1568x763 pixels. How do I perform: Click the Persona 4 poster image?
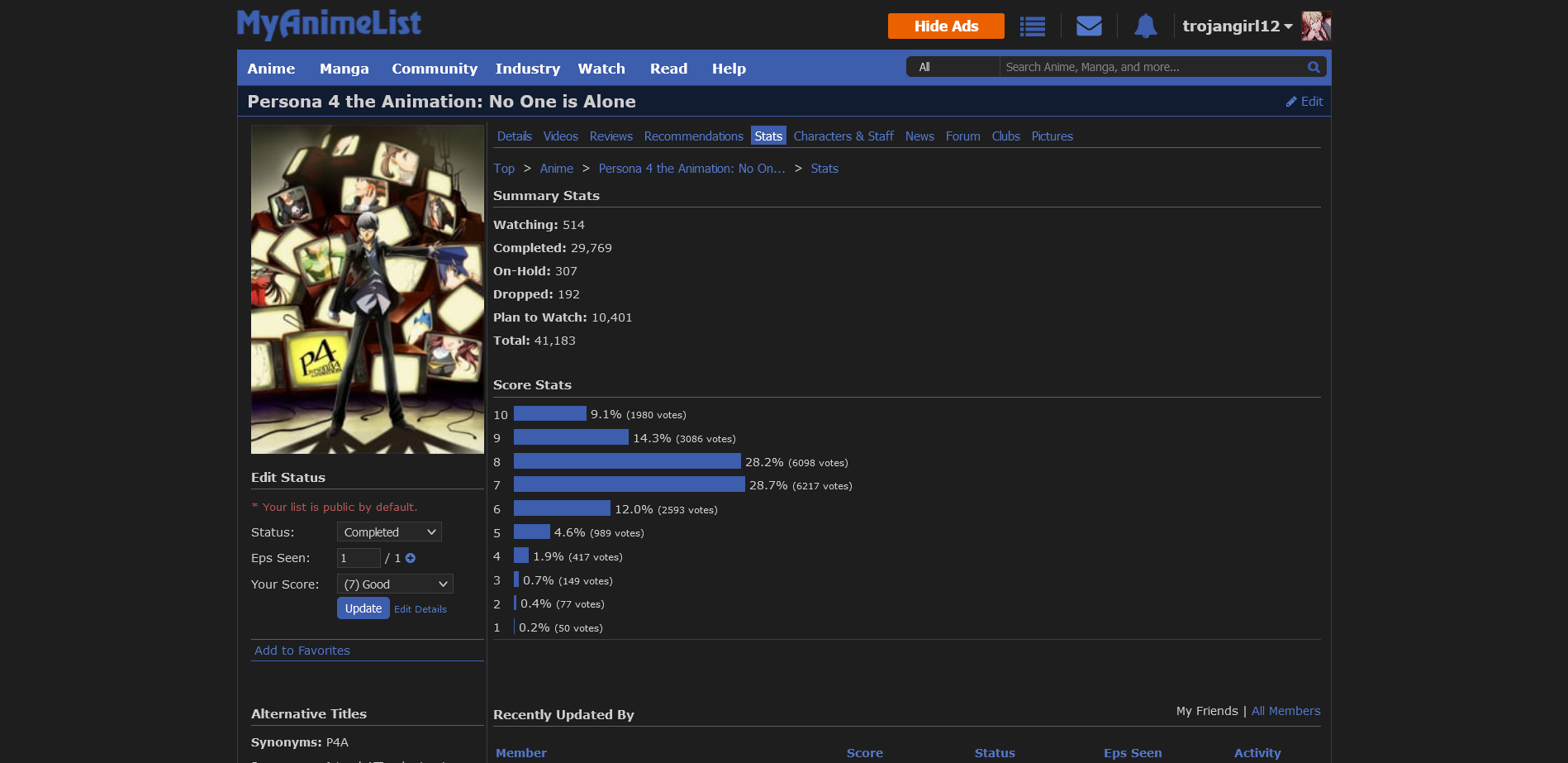pos(368,289)
